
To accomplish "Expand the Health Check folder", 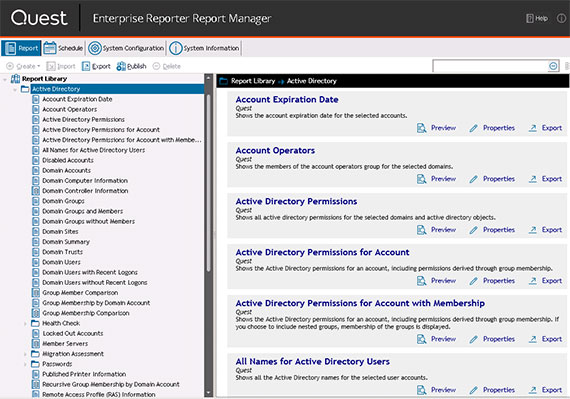I will coord(25,323).
